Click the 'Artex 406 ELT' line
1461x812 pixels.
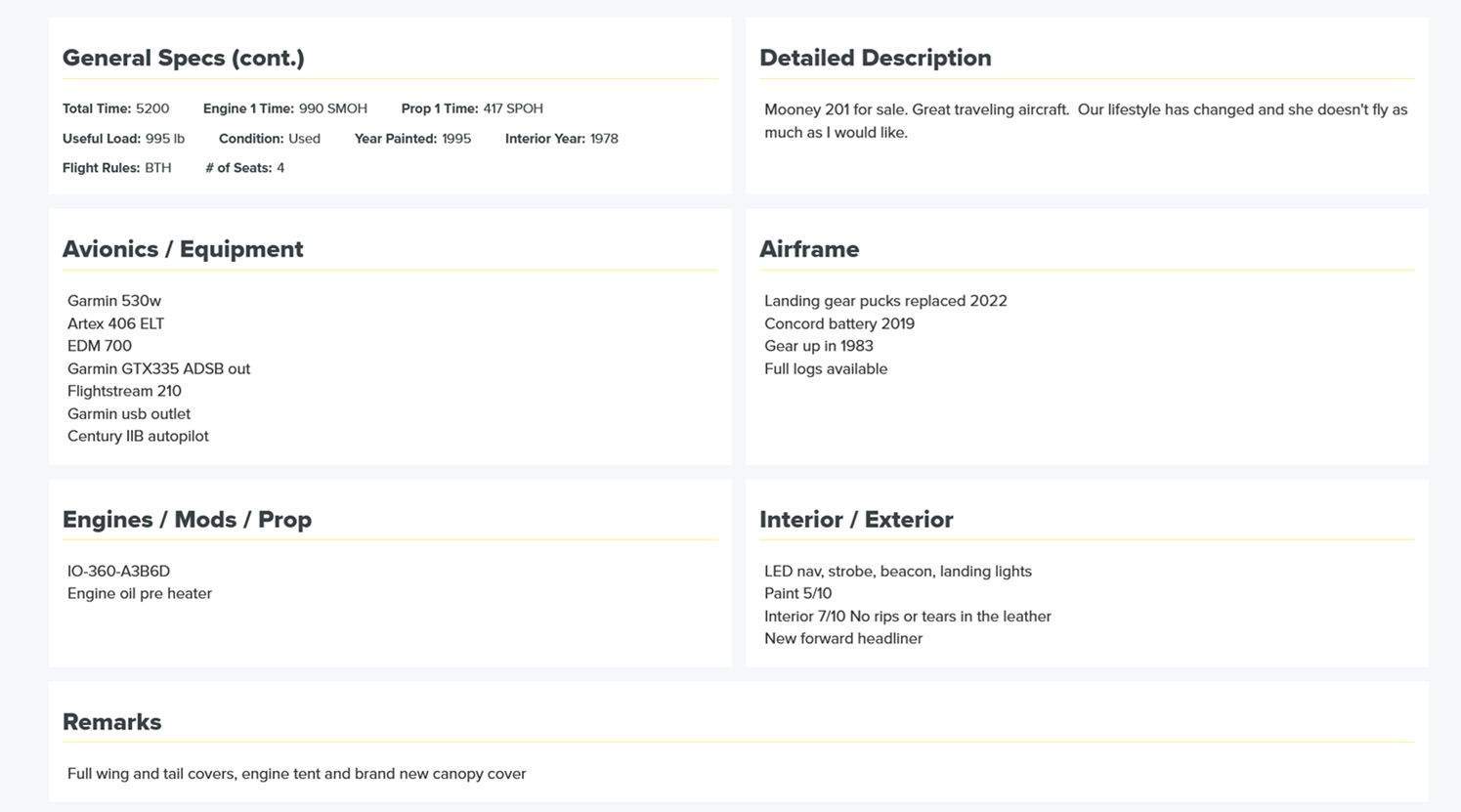point(116,323)
